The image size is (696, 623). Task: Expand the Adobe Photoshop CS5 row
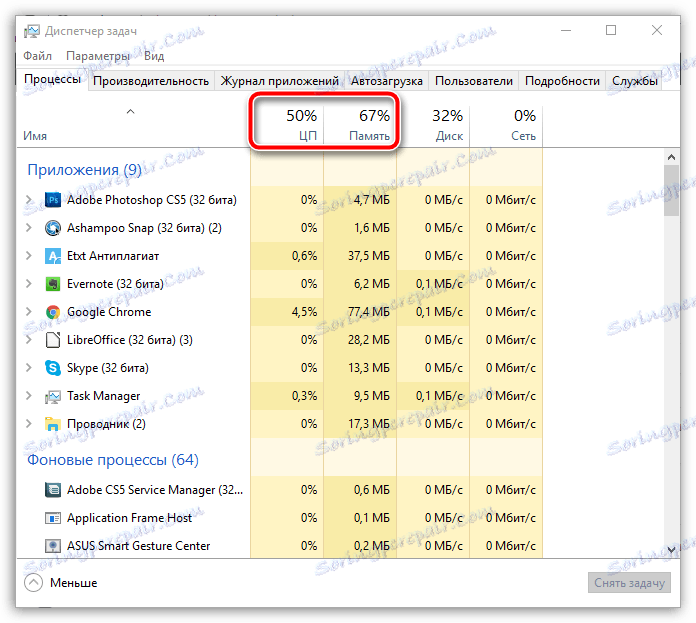(x=29, y=200)
